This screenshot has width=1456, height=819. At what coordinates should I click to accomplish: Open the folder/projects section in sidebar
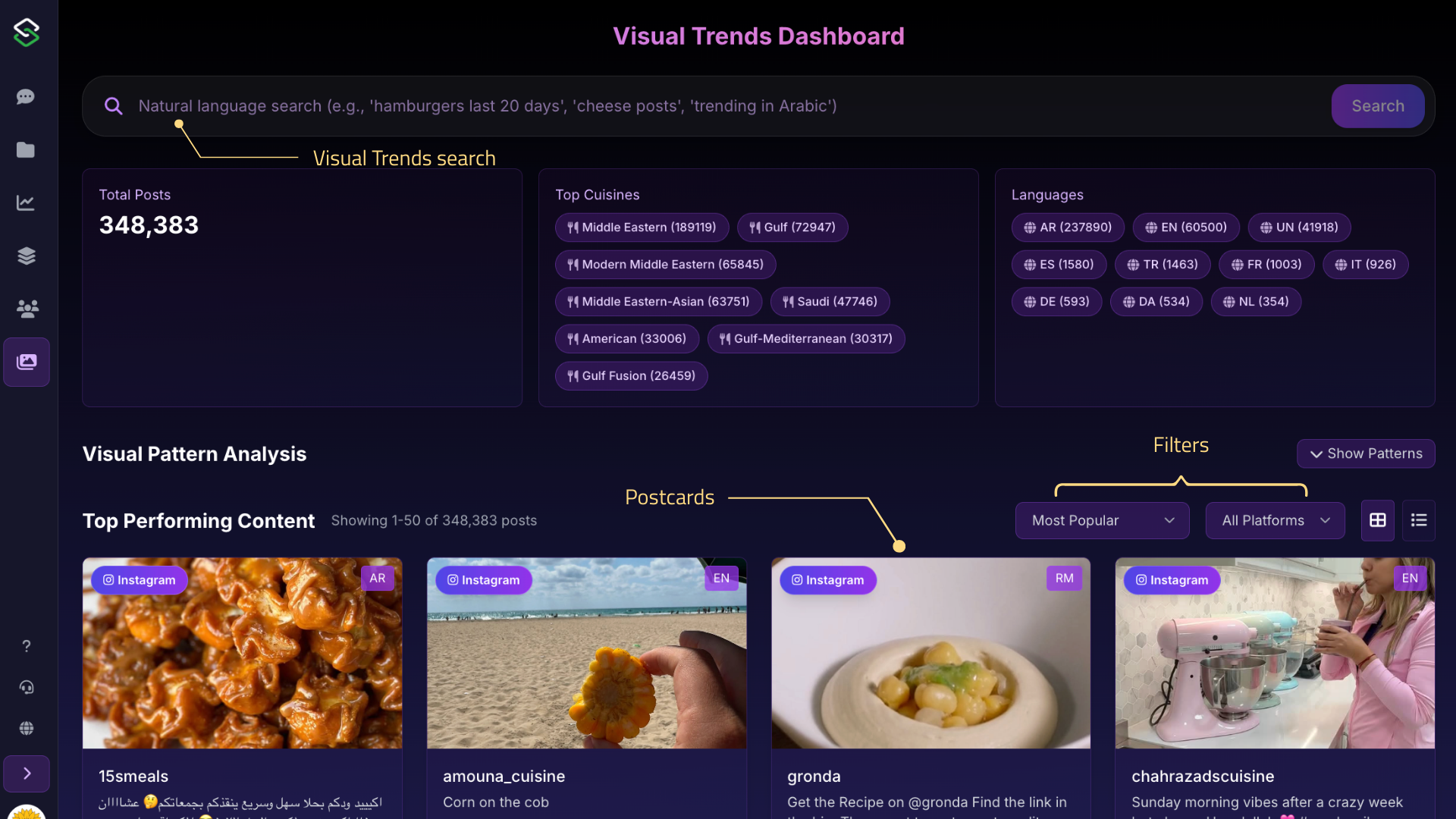pyautogui.click(x=26, y=150)
